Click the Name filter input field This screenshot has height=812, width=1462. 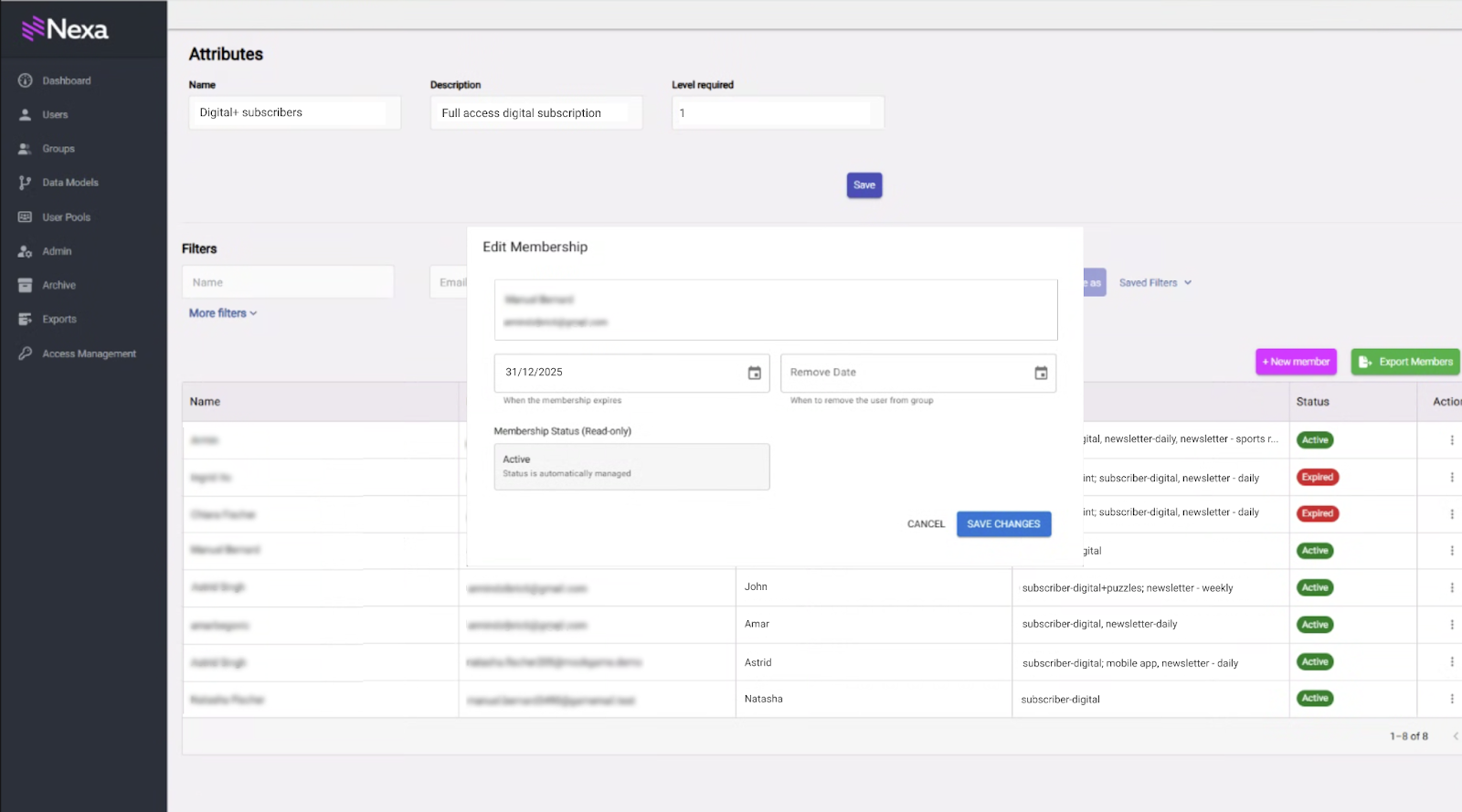pyautogui.click(x=288, y=282)
